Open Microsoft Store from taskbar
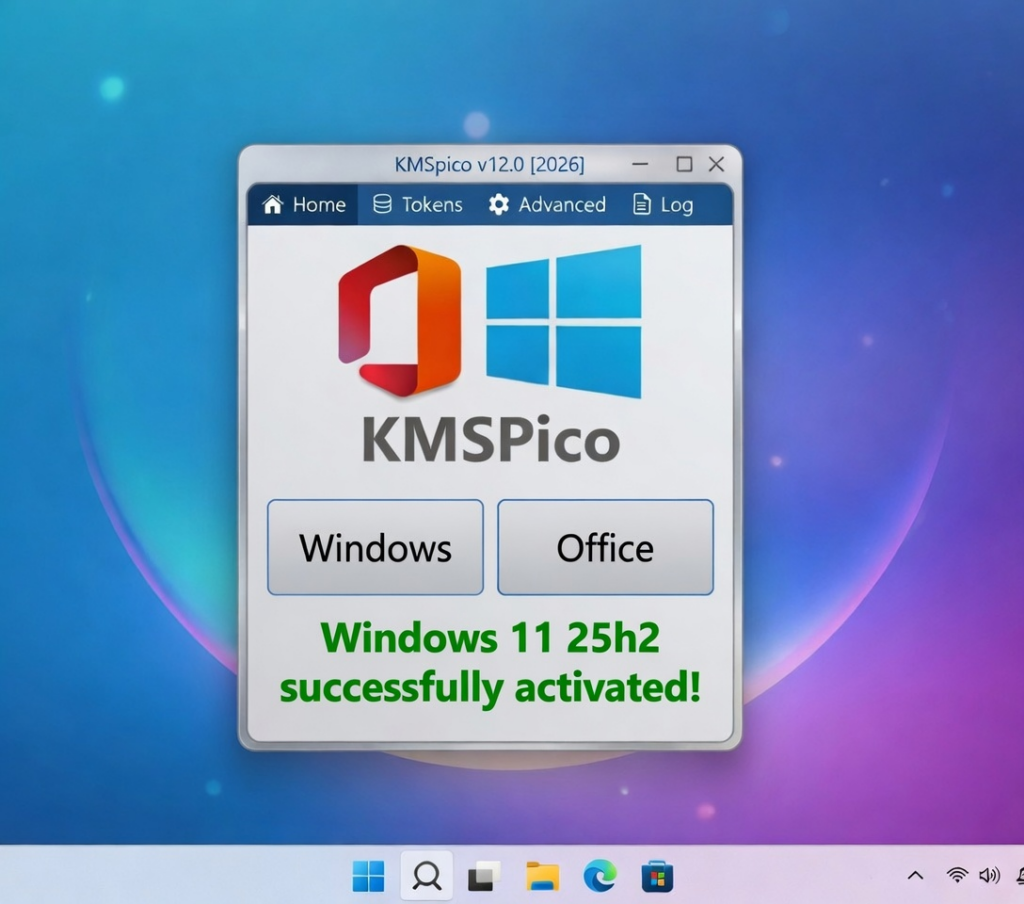The width and height of the screenshot is (1024, 904). [657, 876]
